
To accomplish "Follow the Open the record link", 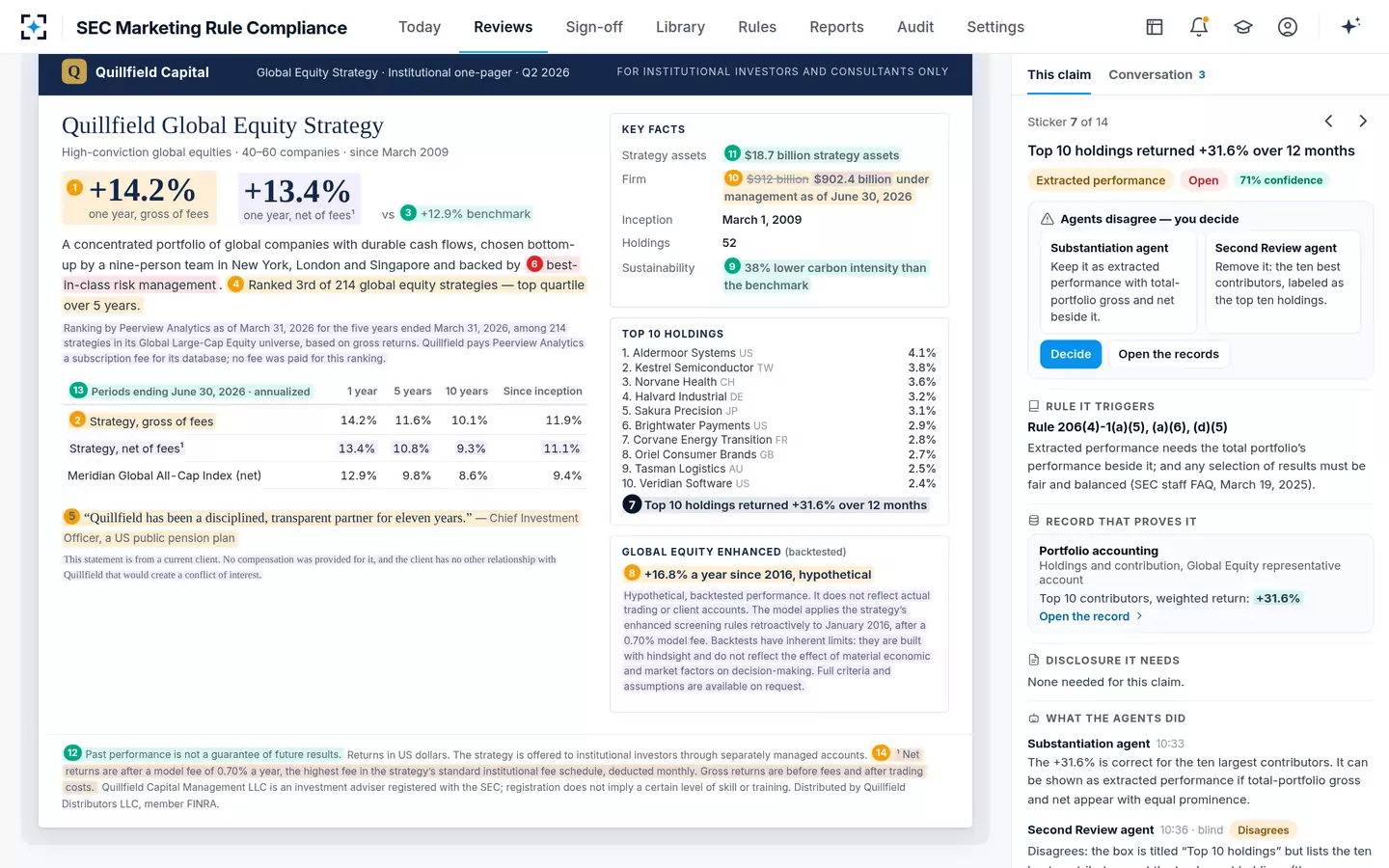I will 1090,616.
